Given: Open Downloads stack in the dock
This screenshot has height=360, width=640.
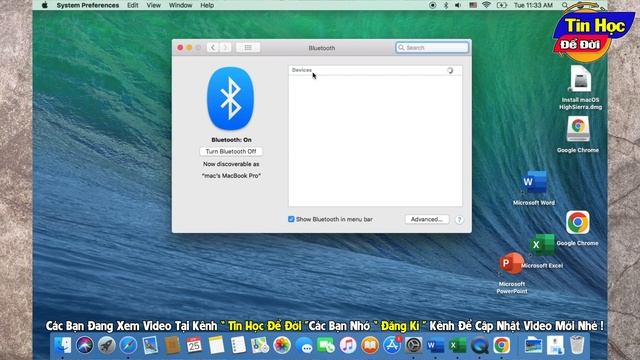Looking at the screenshot, I should point(555,345).
